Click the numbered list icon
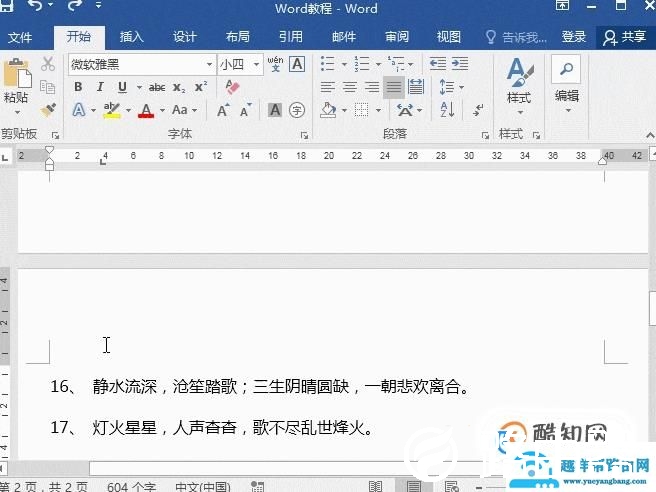This screenshot has width=656, height=492. point(362,64)
